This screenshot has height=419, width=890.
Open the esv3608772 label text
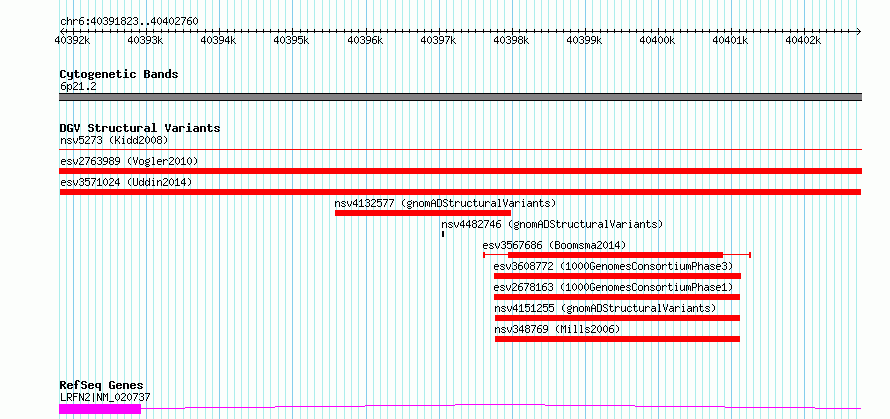614,266
